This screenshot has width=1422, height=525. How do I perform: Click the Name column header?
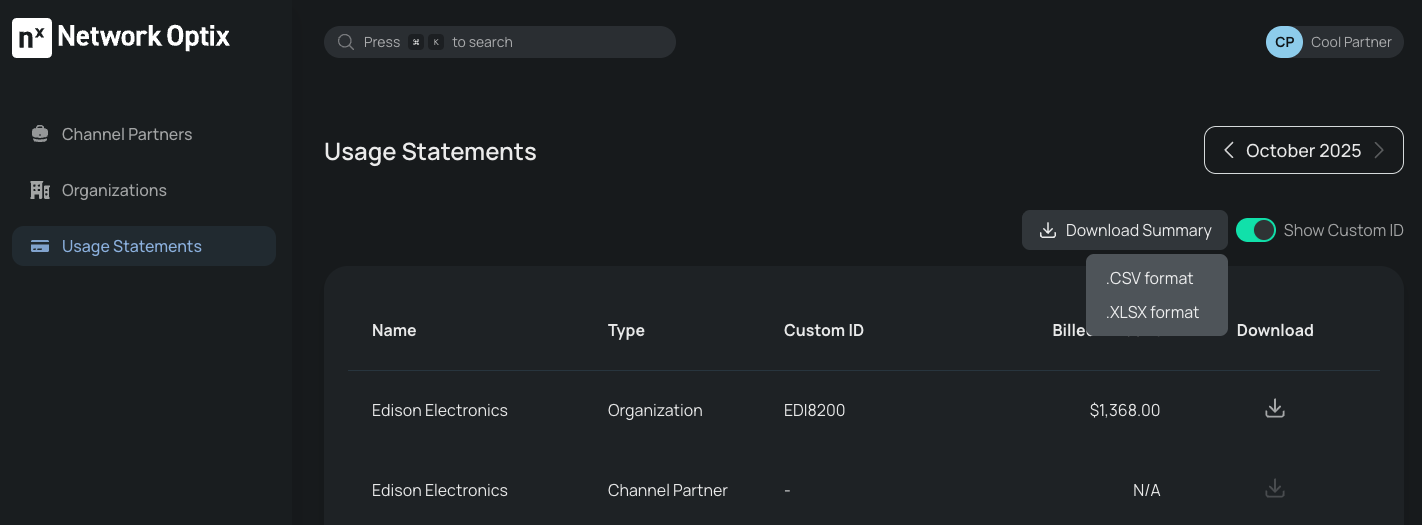pyautogui.click(x=394, y=330)
